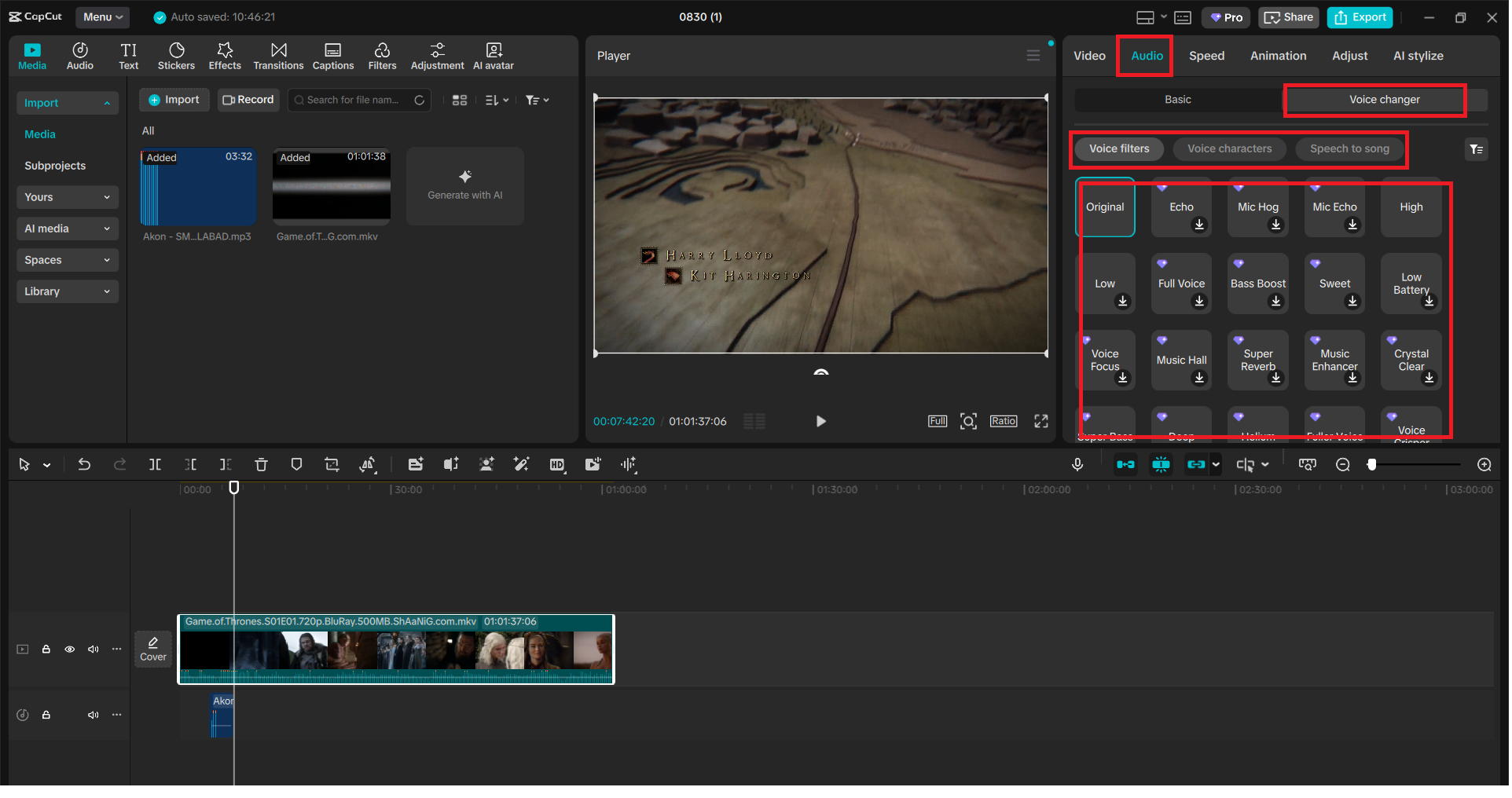Open the player menu (three lines)

pyautogui.click(x=1033, y=56)
